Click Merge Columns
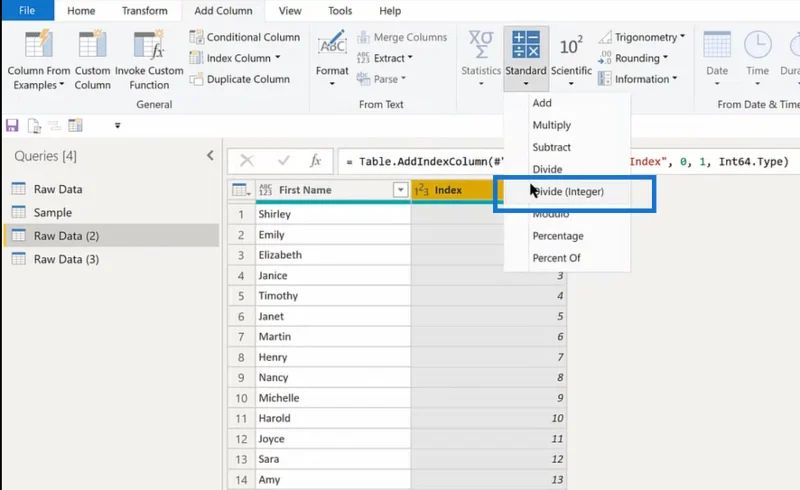Screen dimensions: 800x490 point(402,37)
